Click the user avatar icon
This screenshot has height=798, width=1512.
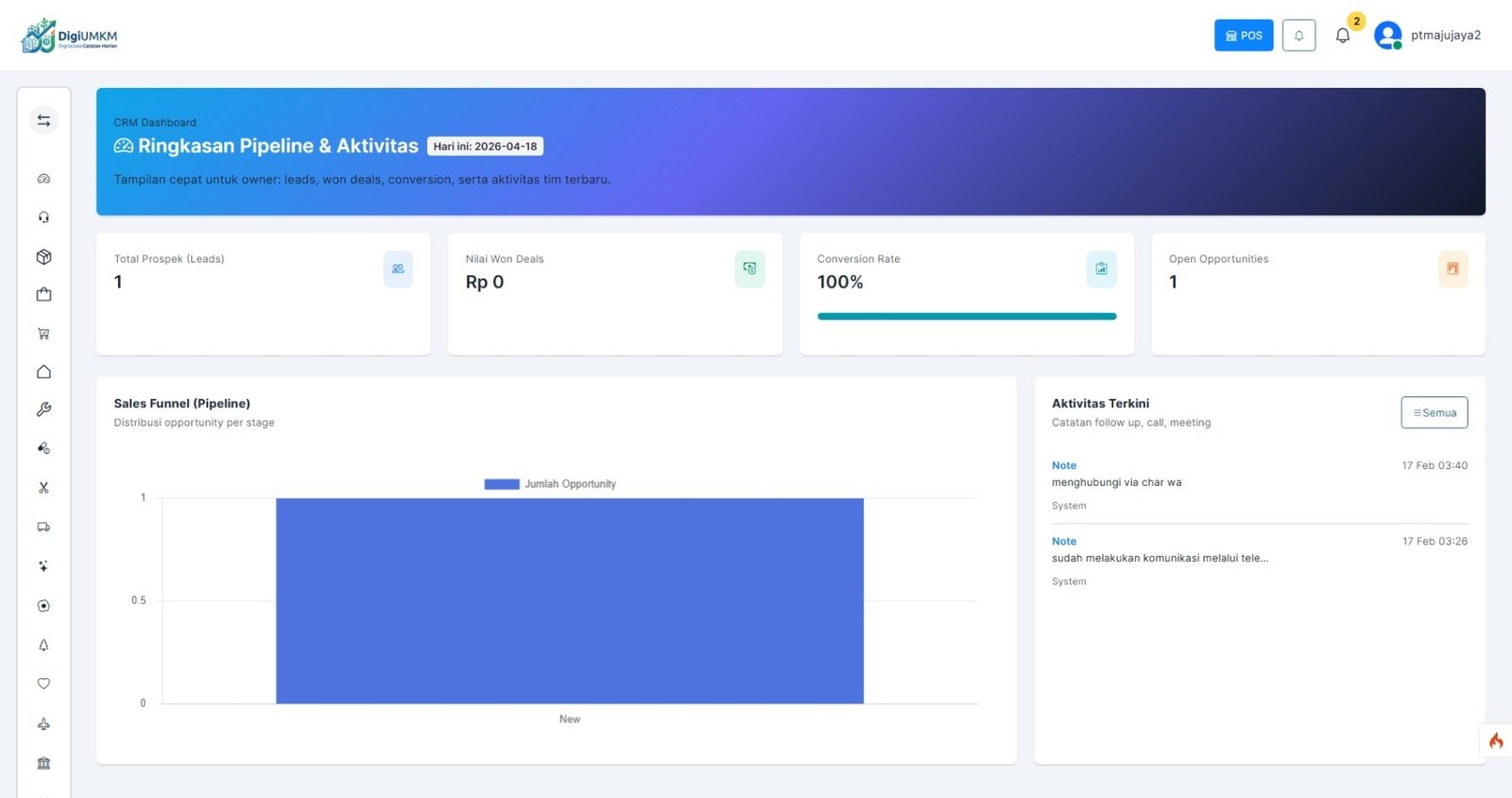click(x=1387, y=35)
